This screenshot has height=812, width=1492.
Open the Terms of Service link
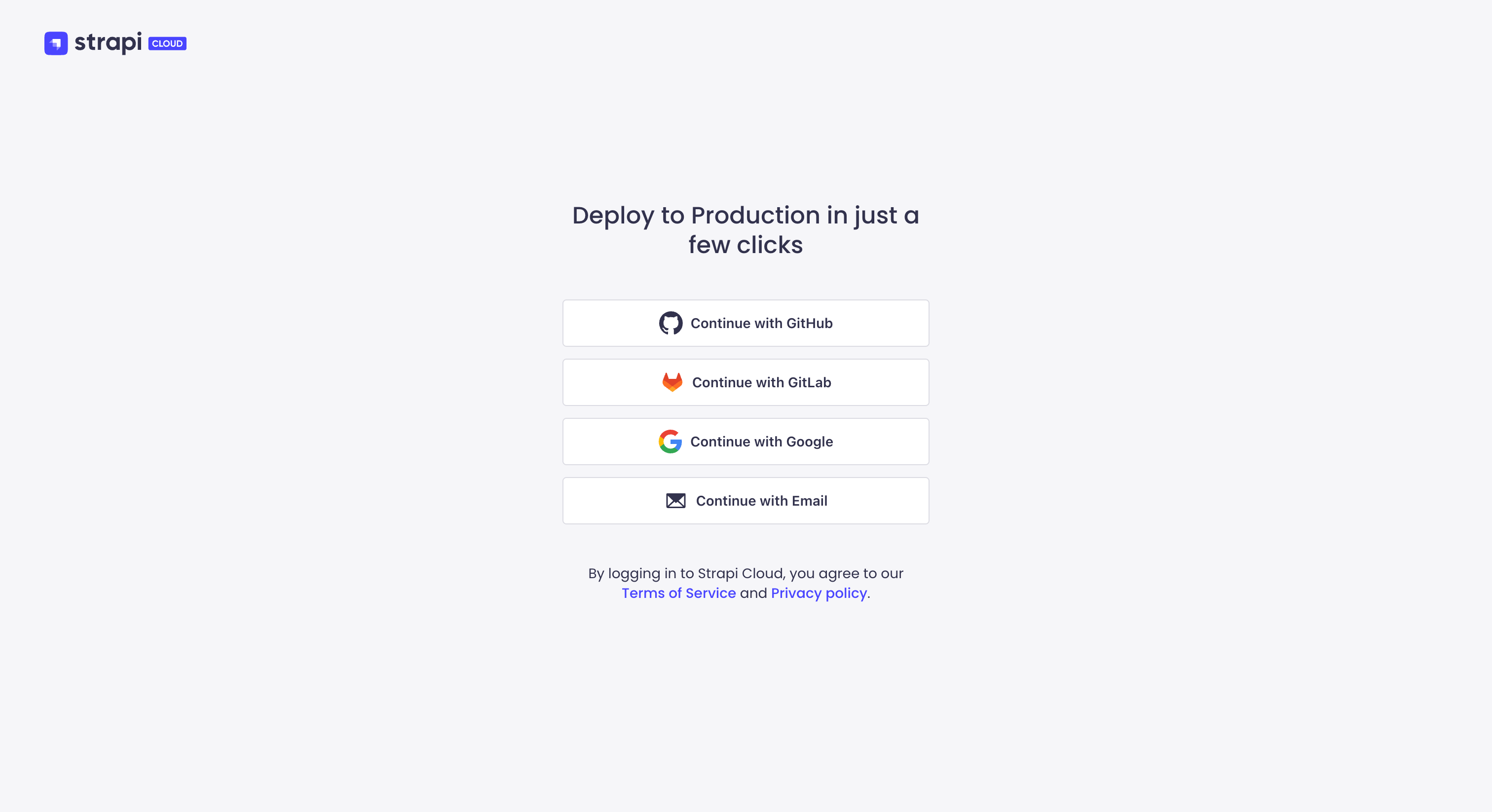pyautogui.click(x=678, y=593)
